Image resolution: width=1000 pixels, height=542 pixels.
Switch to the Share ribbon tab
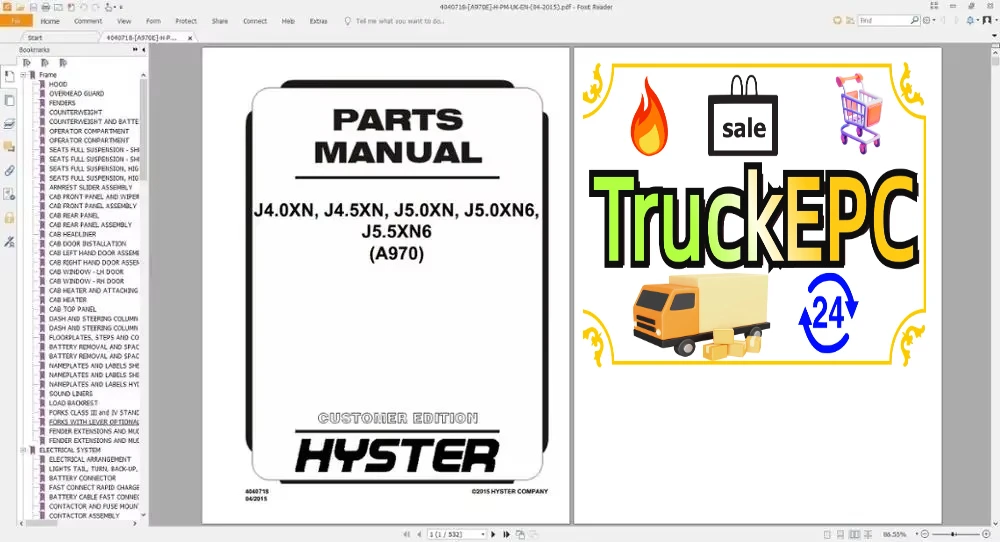tap(220, 21)
